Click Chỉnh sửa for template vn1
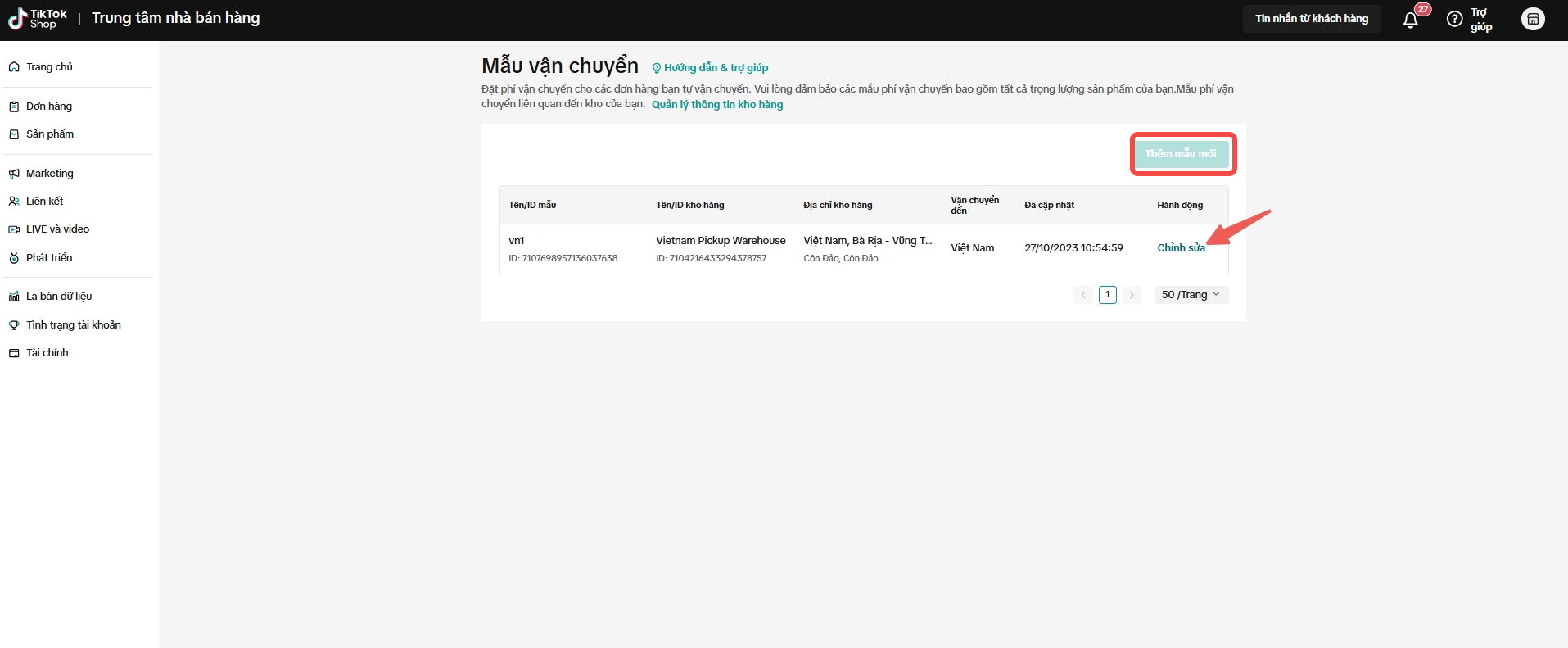The image size is (1568, 648). click(1180, 248)
